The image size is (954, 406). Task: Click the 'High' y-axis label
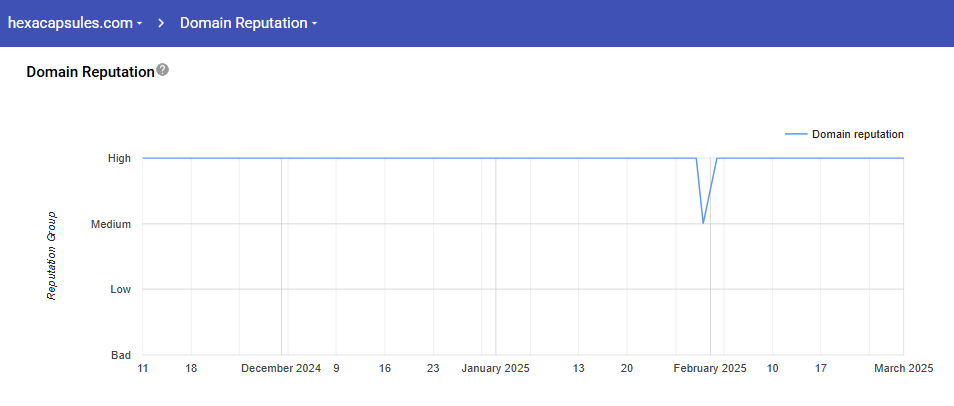(x=119, y=158)
